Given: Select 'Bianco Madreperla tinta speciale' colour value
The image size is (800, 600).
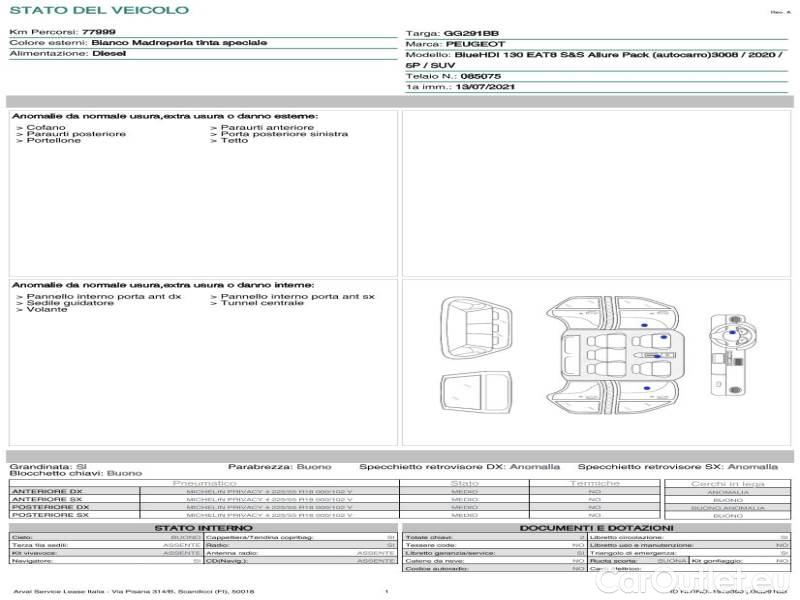Looking at the screenshot, I should [x=179, y=42].
